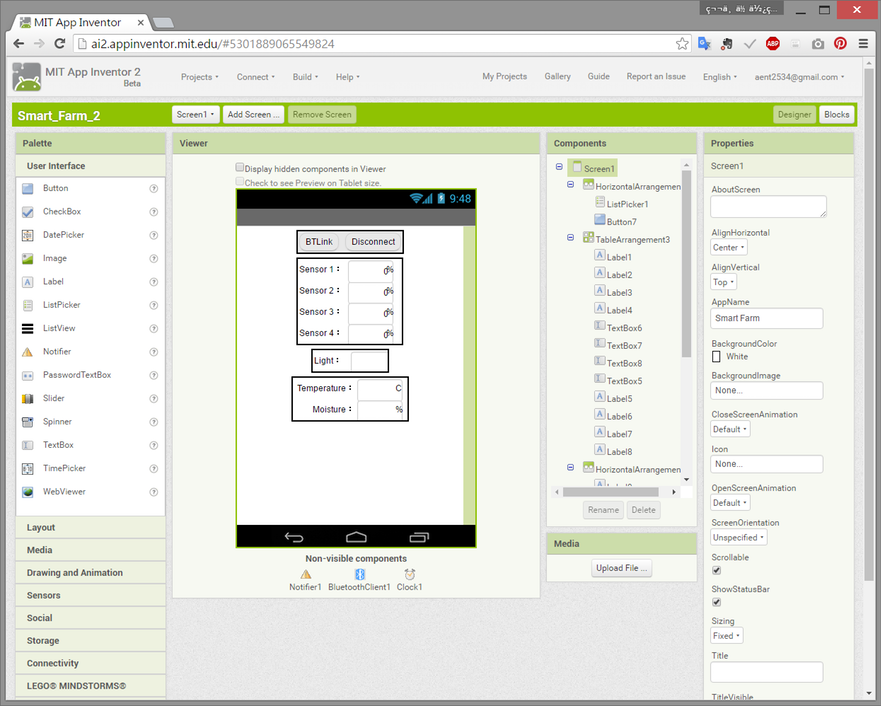Click the Remove Screen button

(322, 115)
